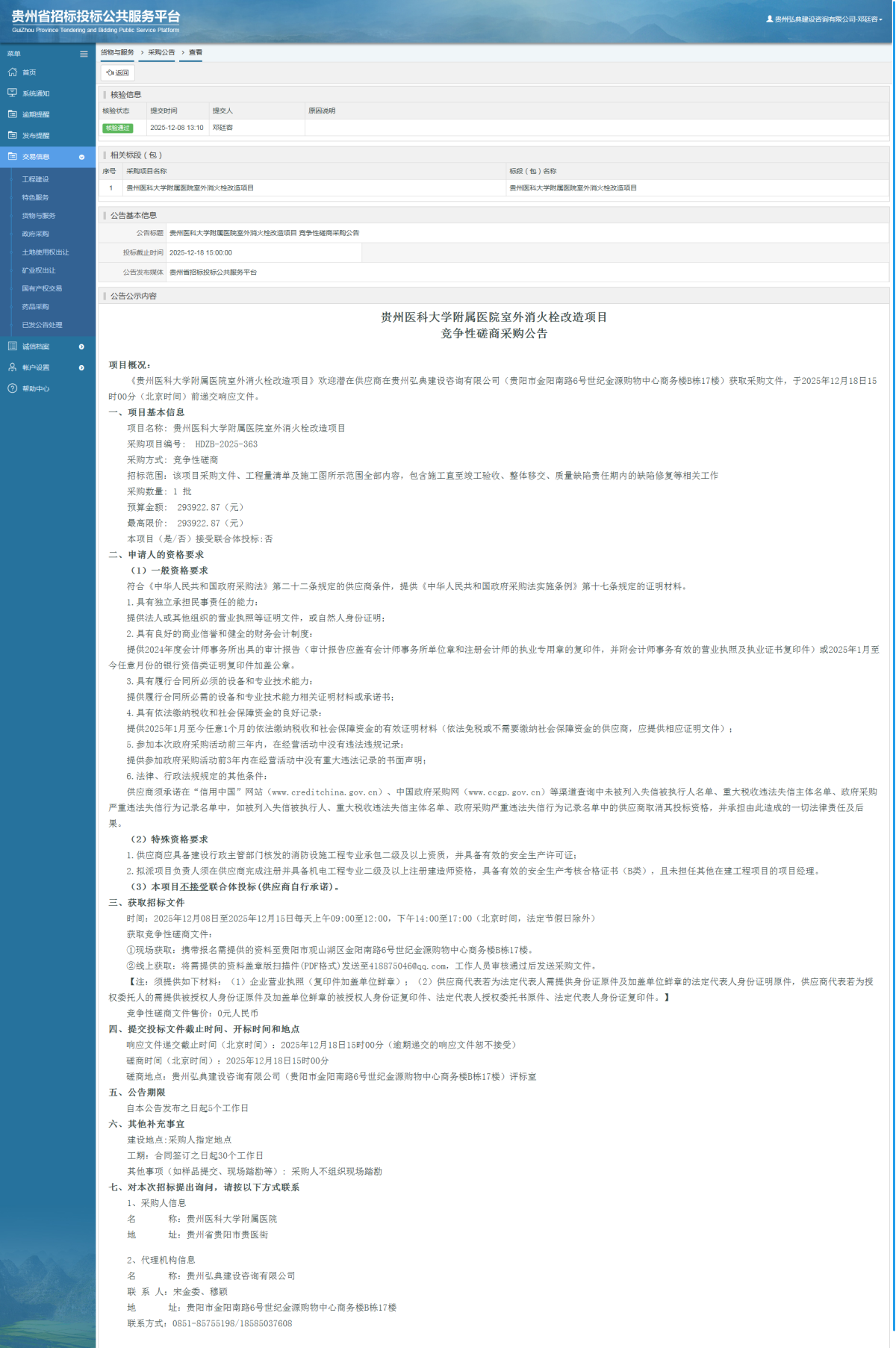Click the www.creditchina.gov.cn URL text
The width and height of the screenshot is (896, 1348).
pyautogui.click(x=326, y=792)
